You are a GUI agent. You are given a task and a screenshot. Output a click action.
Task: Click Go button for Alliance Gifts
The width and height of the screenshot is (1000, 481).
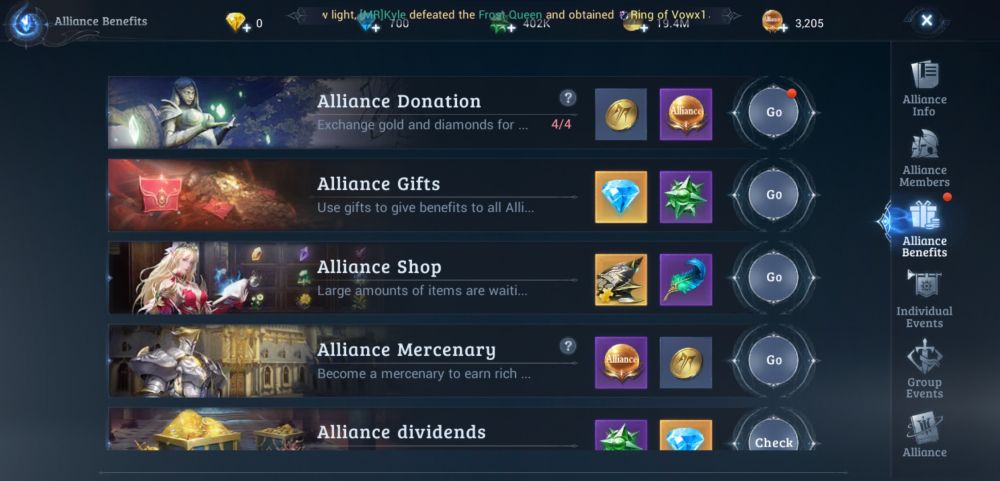click(774, 195)
